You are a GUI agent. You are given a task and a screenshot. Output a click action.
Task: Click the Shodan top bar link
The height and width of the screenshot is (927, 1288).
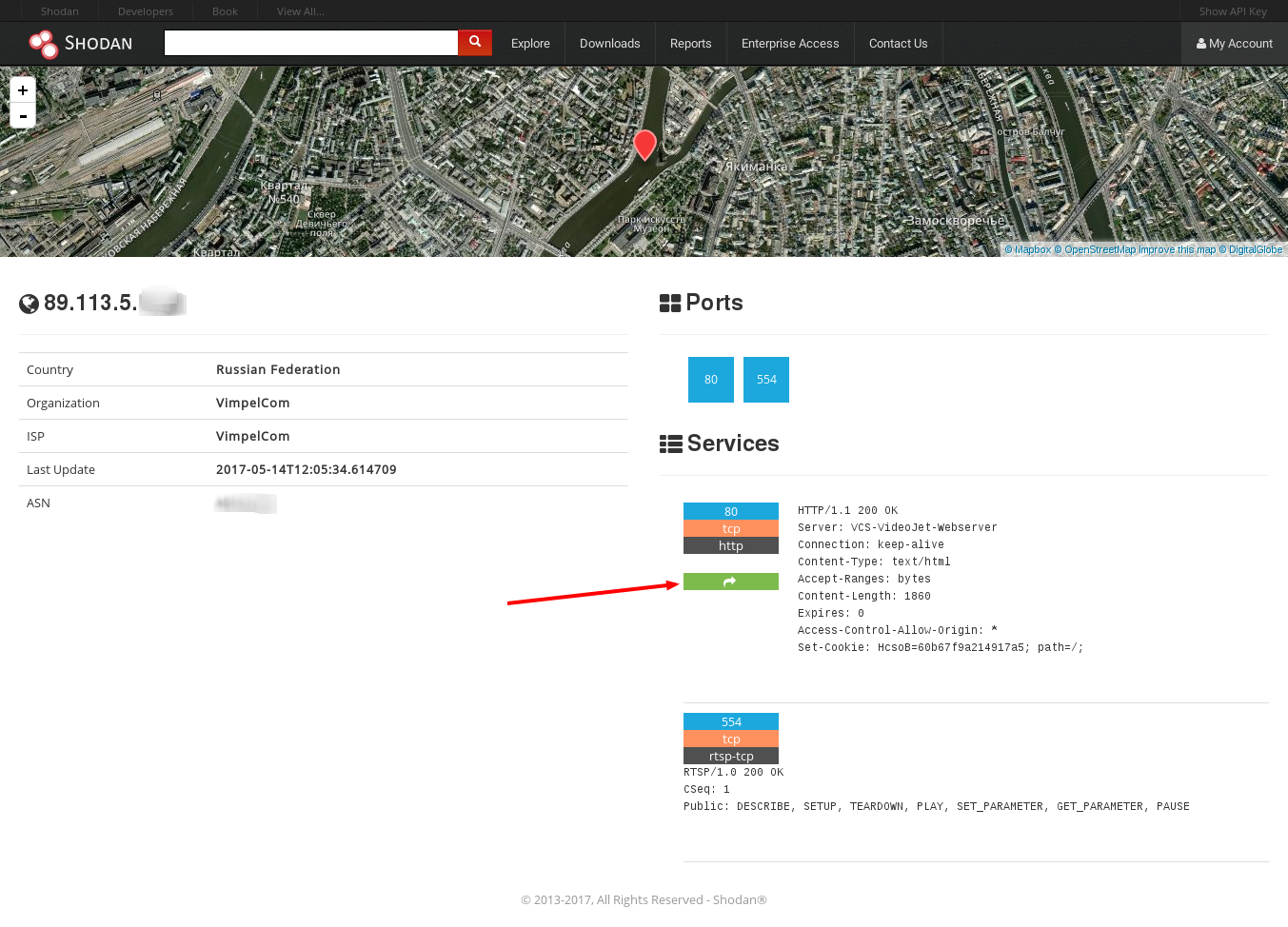[60, 11]
